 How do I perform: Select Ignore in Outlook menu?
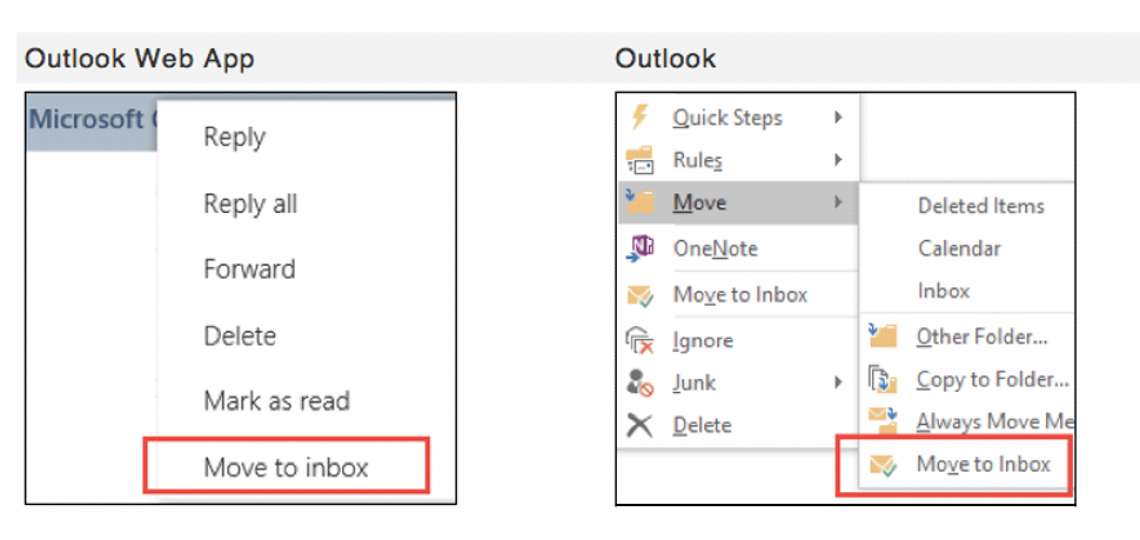coord(703,341)
